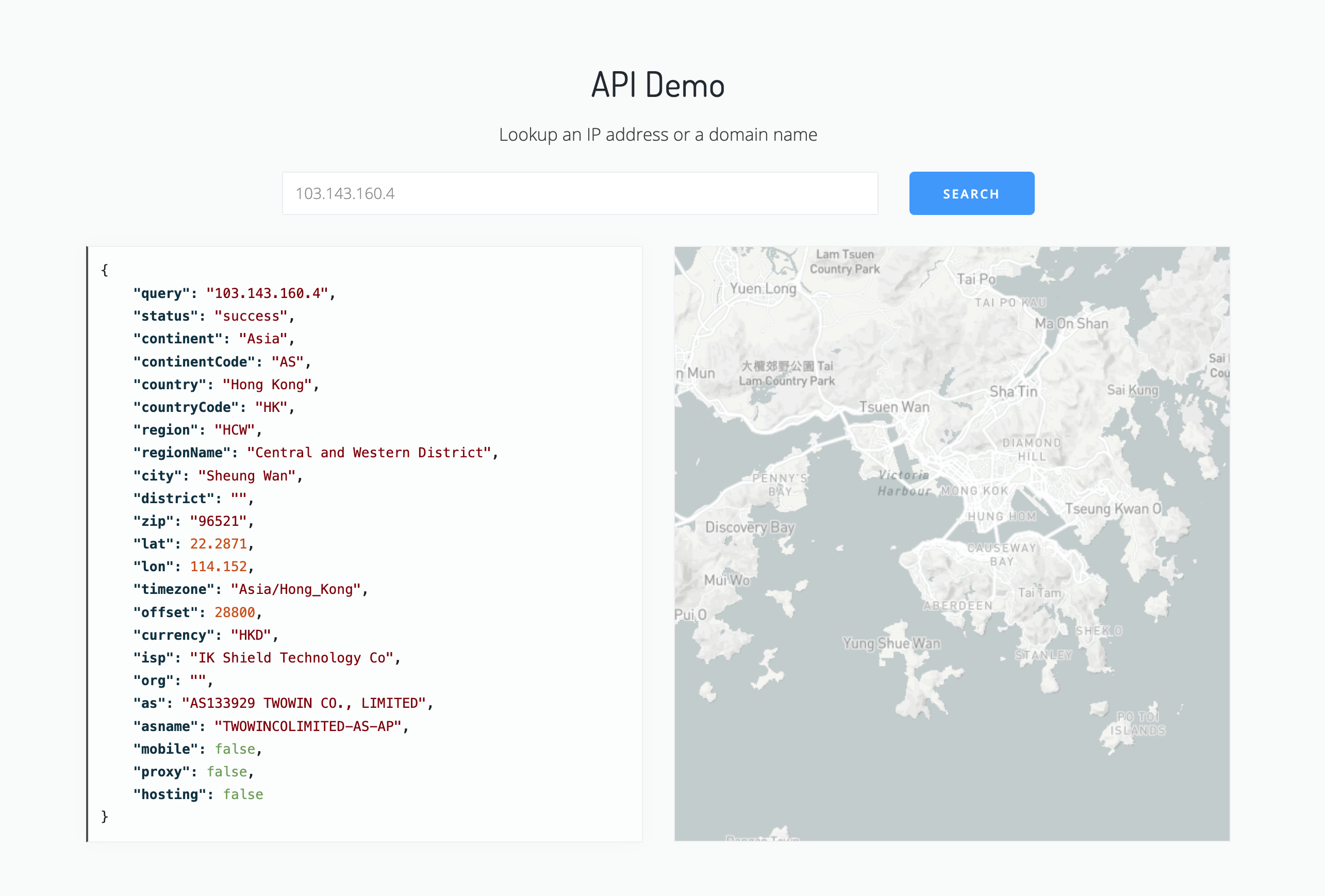Click the "query" IP value in JSON
1325x896 pixels.
click(267, 293)
